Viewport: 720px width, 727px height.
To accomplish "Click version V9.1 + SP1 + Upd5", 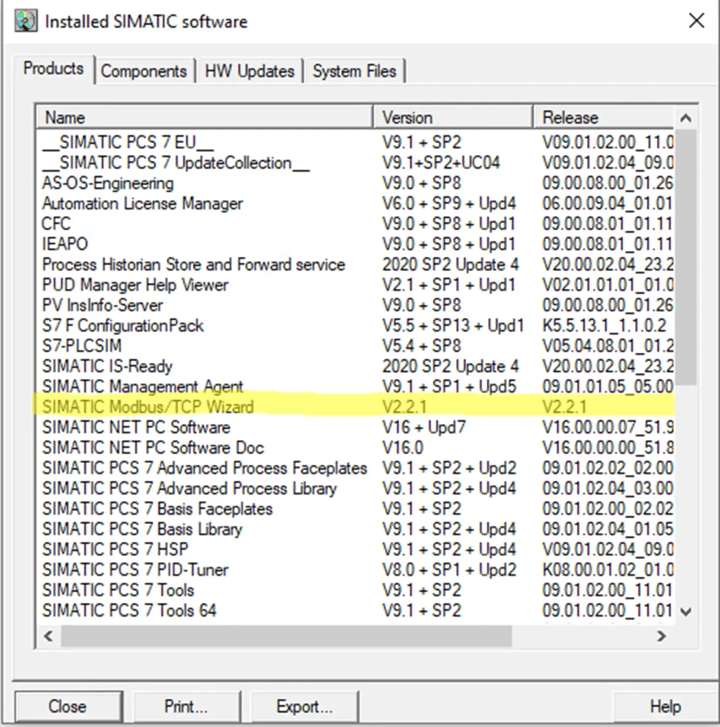I will pos(449,387).
